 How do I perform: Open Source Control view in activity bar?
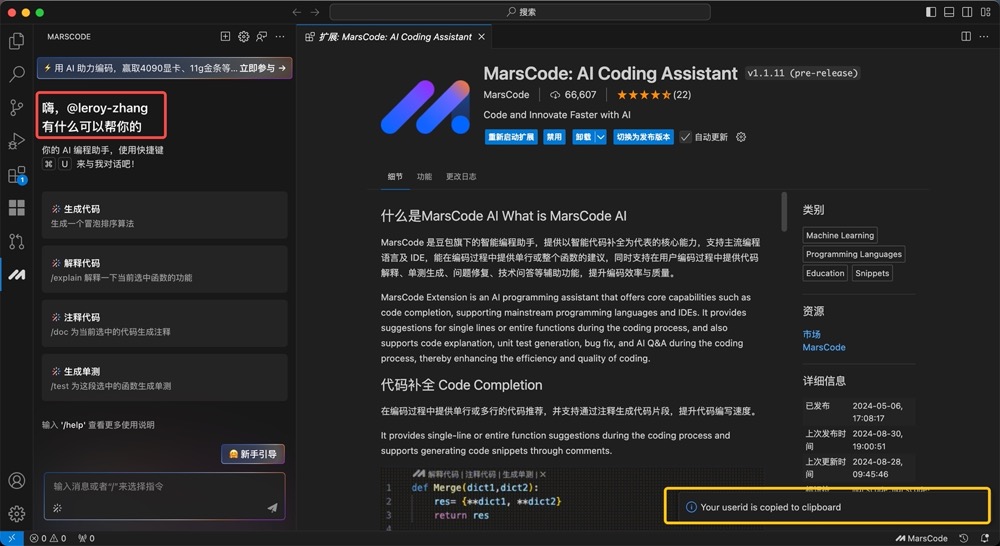(x=17, y=108)
